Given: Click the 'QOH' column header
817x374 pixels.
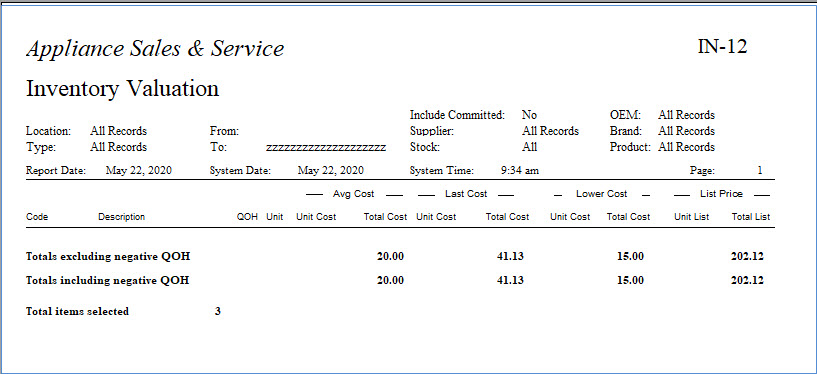Looking at the screenshot, I should click(x=247, y=217).
